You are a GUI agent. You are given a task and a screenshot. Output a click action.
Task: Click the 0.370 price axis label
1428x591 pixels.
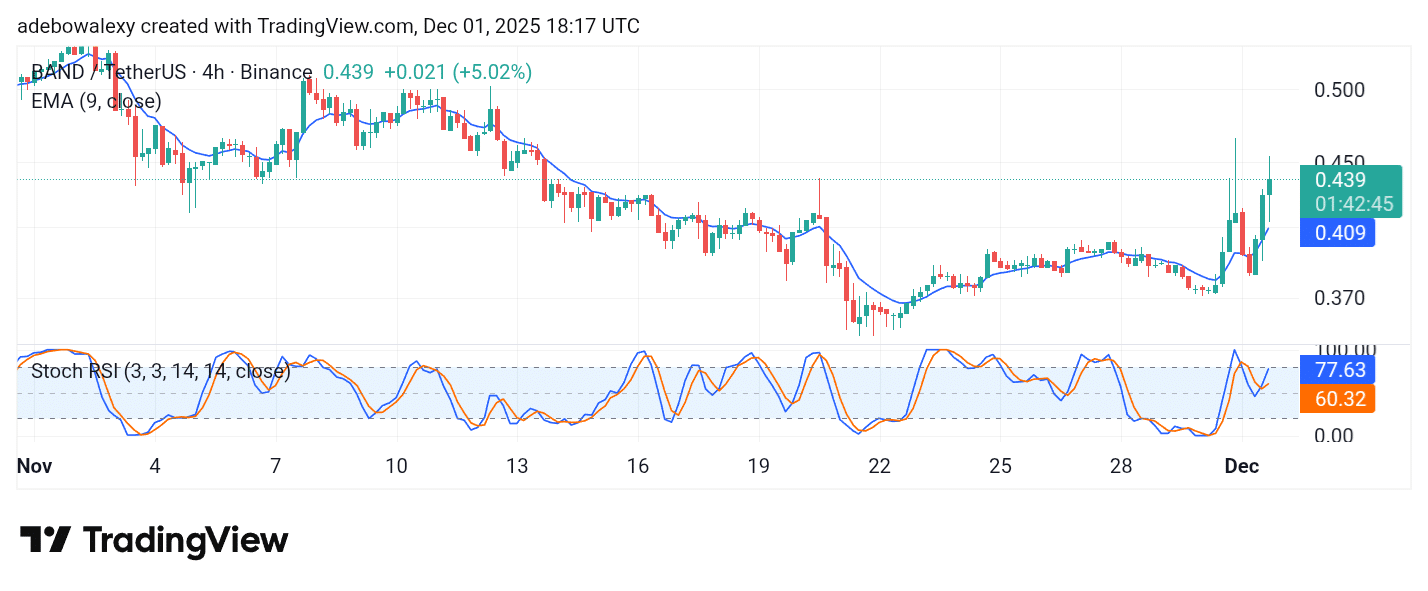coord(1340,298)
